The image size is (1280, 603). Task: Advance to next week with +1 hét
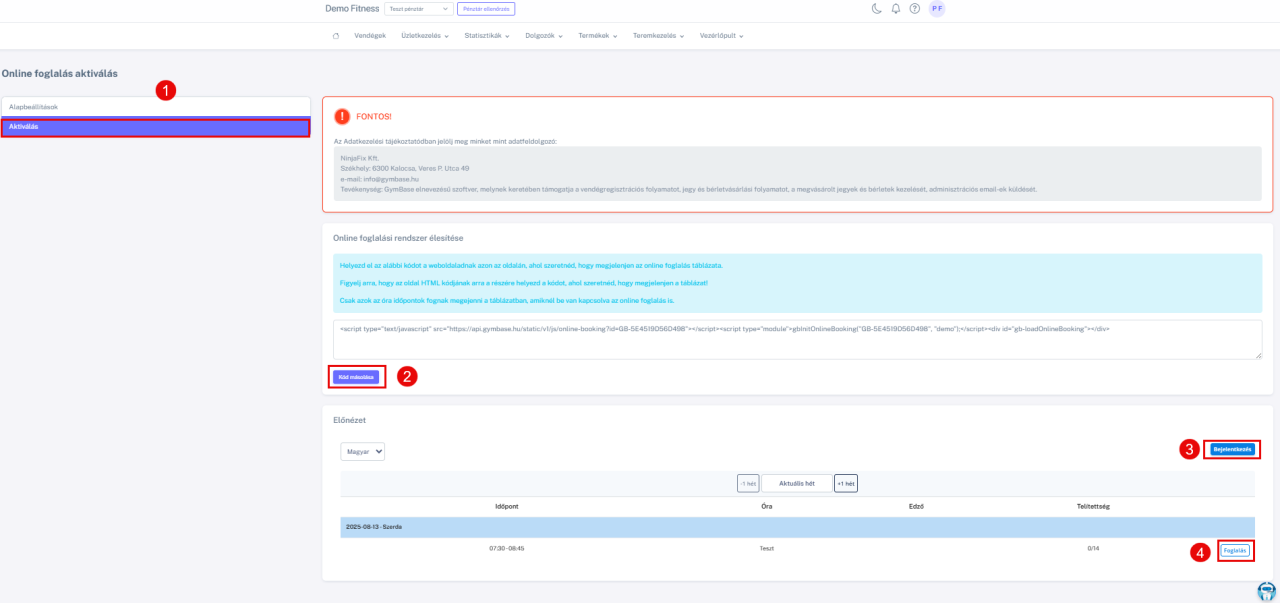point(846,484)
